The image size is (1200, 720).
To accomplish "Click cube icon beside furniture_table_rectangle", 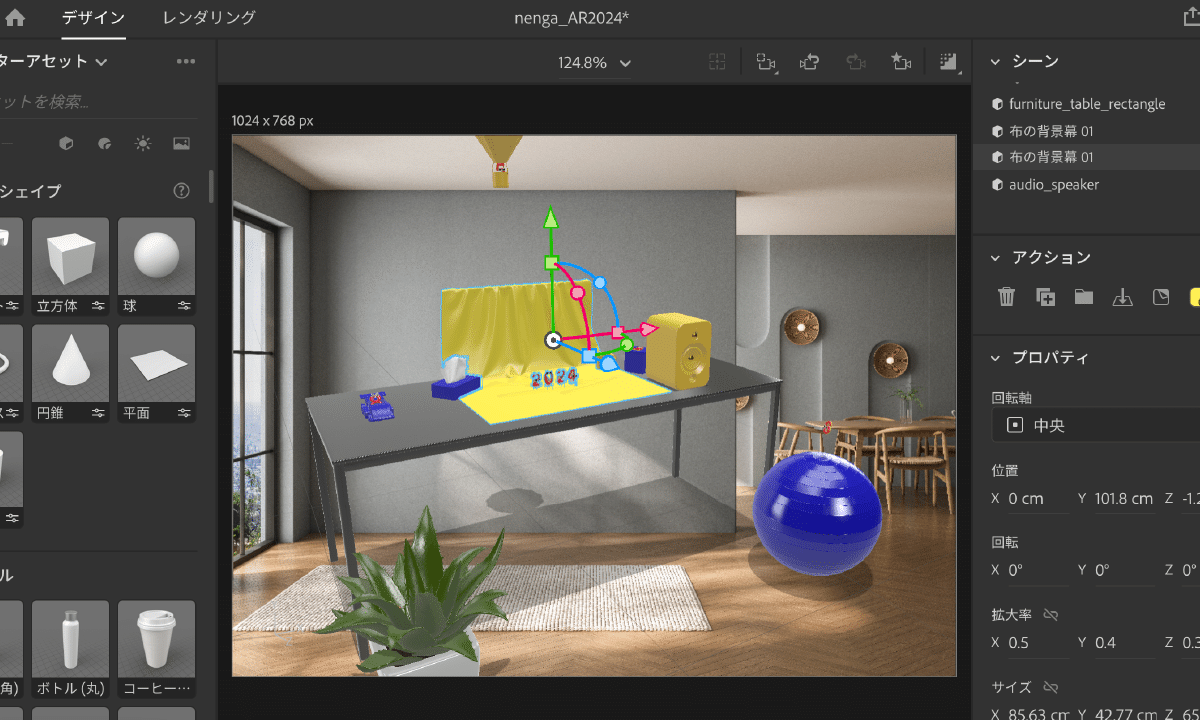I will coord(997,104).
